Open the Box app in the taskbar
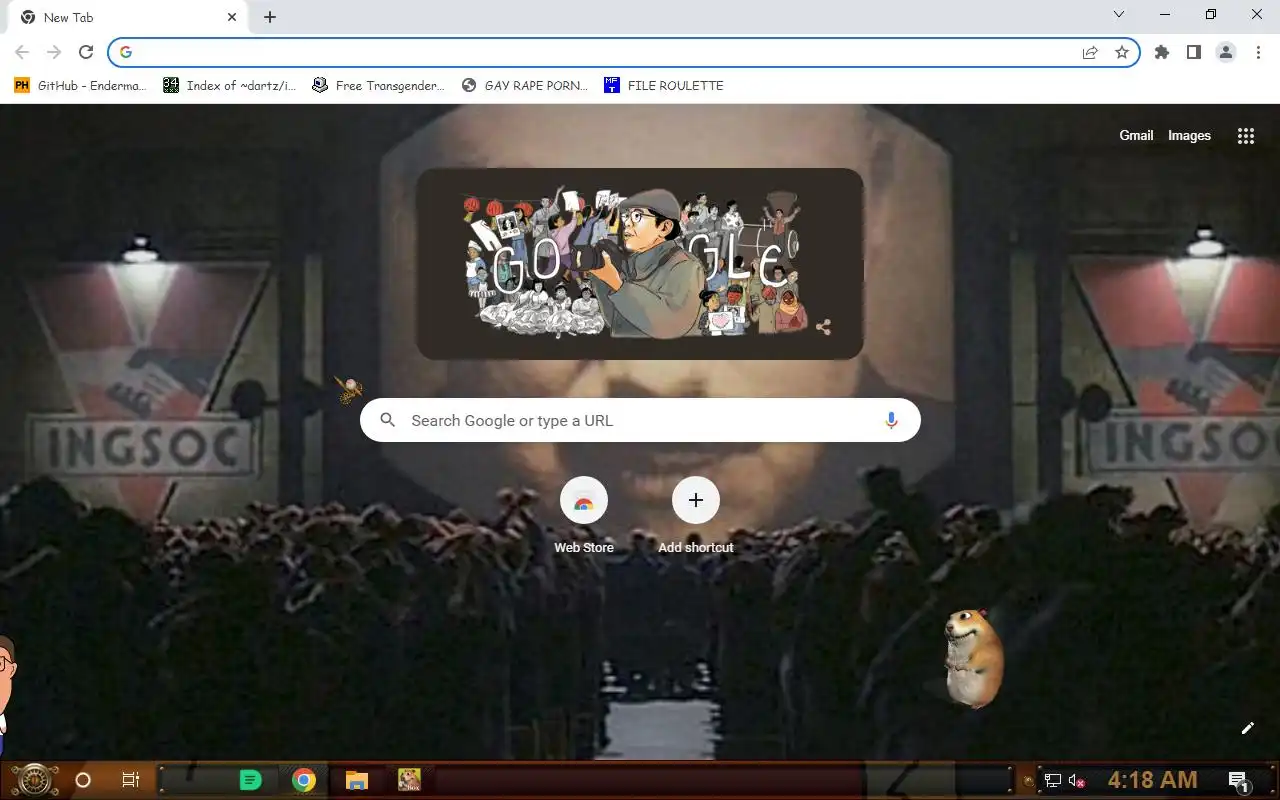 tap(409, 780)
